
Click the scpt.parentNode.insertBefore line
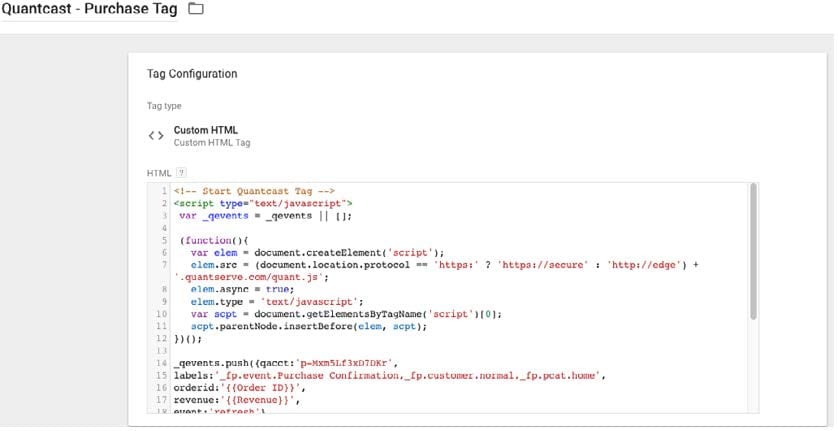(x=309, y=326)
